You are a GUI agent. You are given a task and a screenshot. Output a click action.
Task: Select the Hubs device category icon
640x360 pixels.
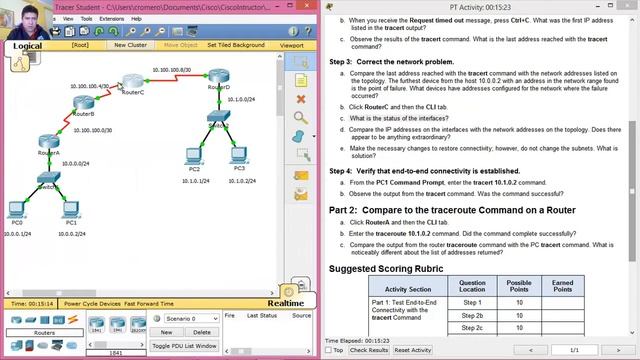[x=44, y=320]
